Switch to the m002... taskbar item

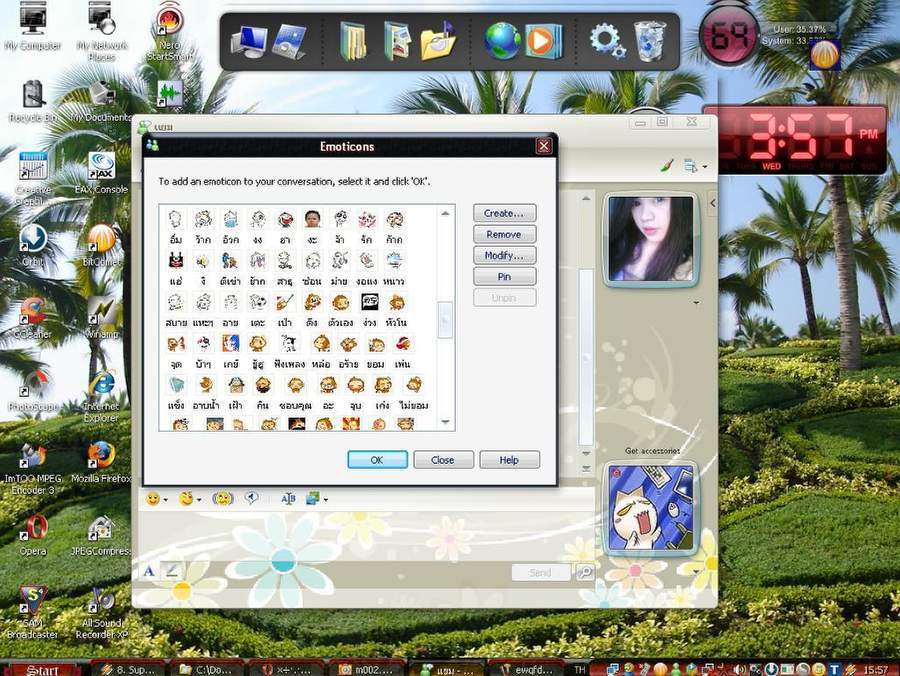point(367,669)
